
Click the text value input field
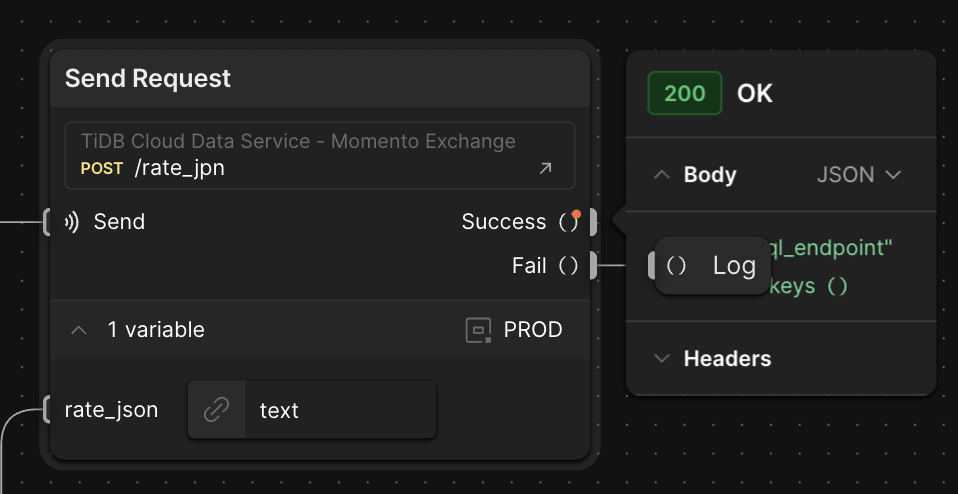click(x=340, y=410)
